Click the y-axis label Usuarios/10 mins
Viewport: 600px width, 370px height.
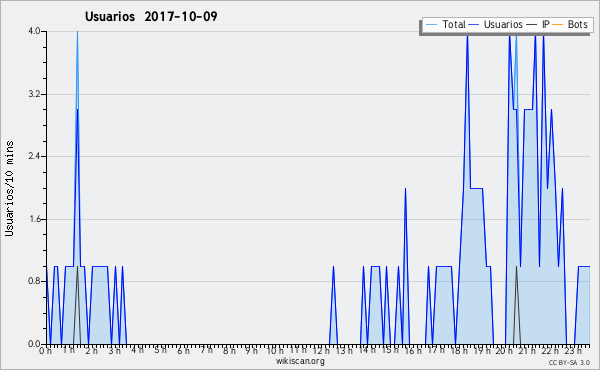[9, 188]
